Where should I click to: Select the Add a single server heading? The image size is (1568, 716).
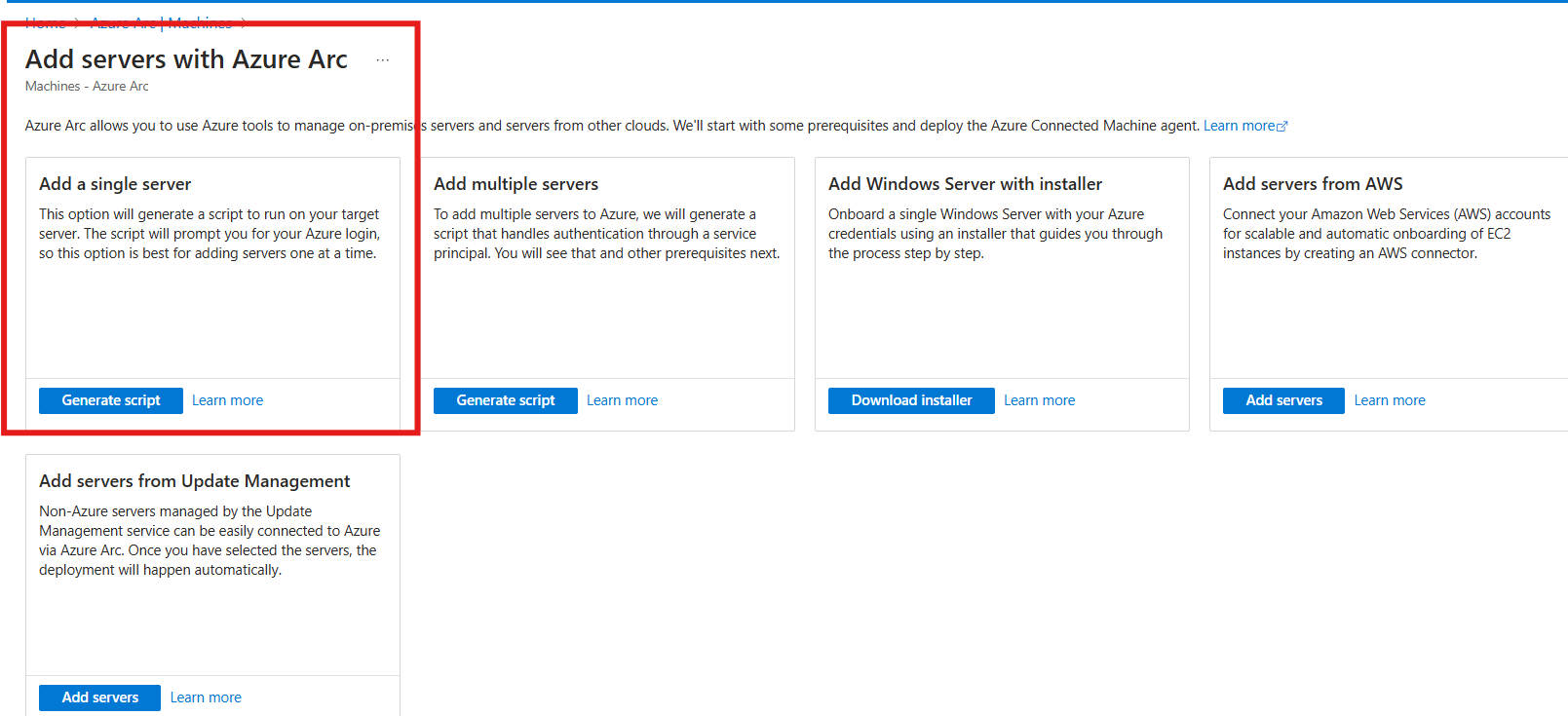click(x=115, y=184)
